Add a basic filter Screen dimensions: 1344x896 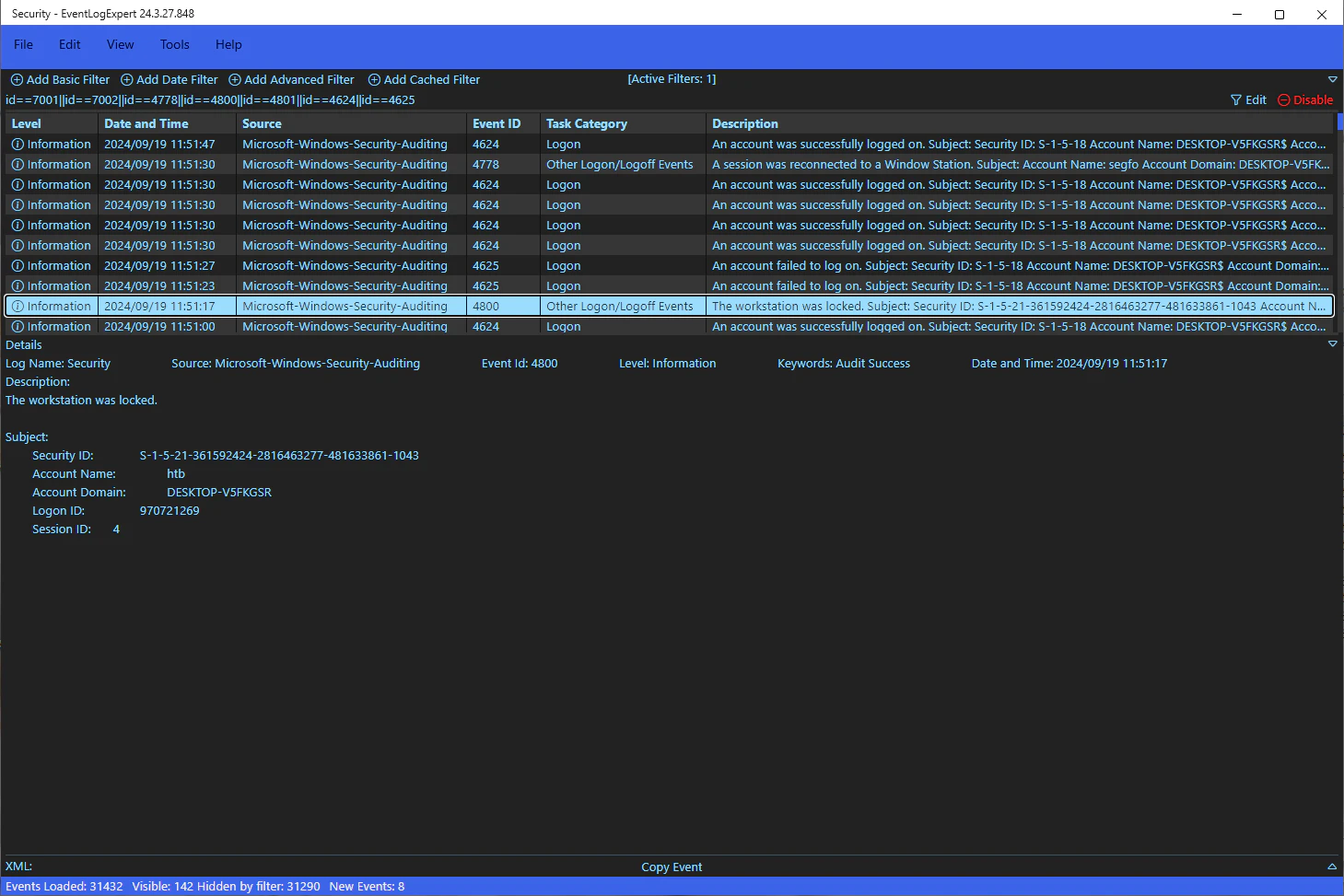click(x=60, y=80)
